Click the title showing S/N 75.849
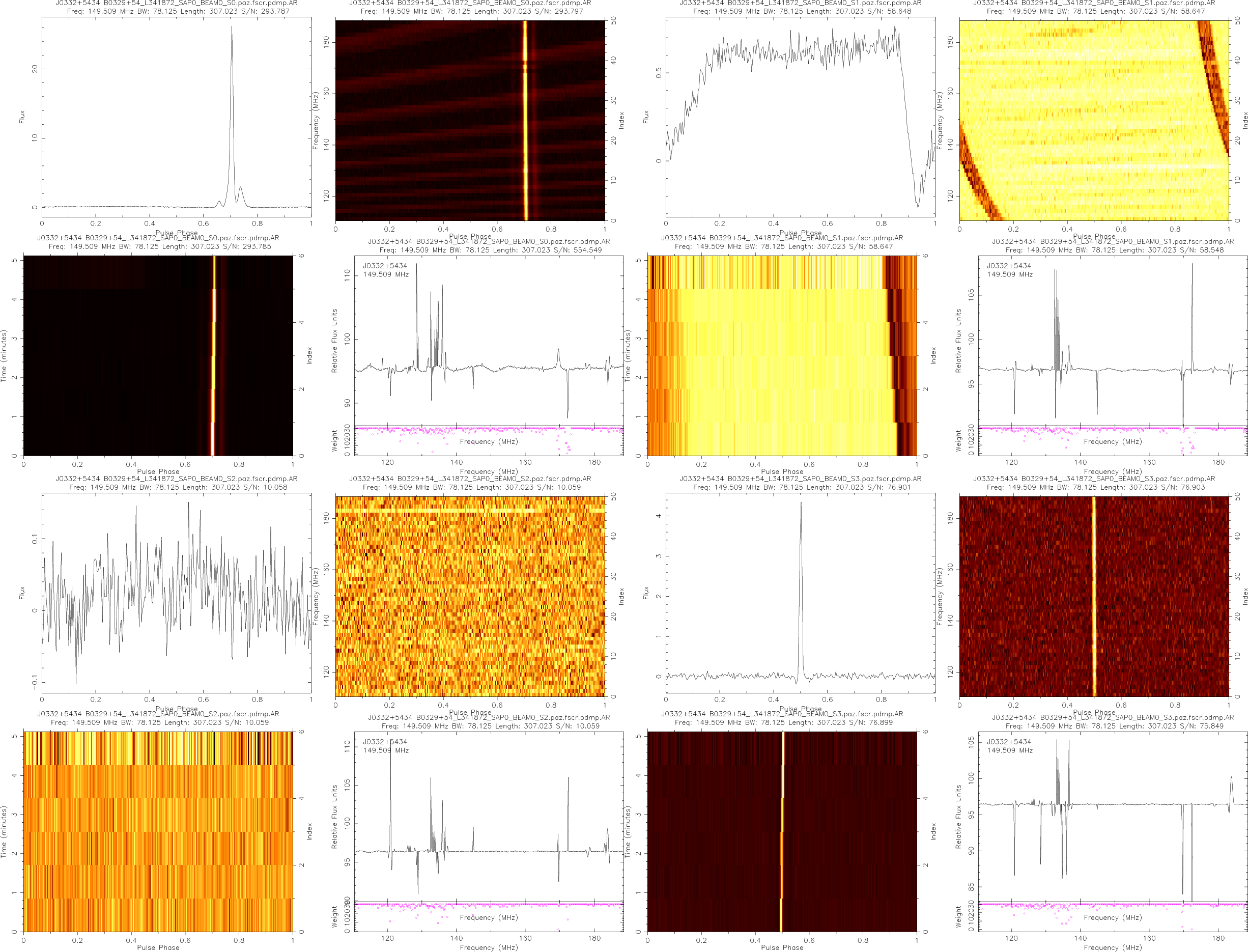This screenshot has height=952, width=1248. coord(1114,726)
